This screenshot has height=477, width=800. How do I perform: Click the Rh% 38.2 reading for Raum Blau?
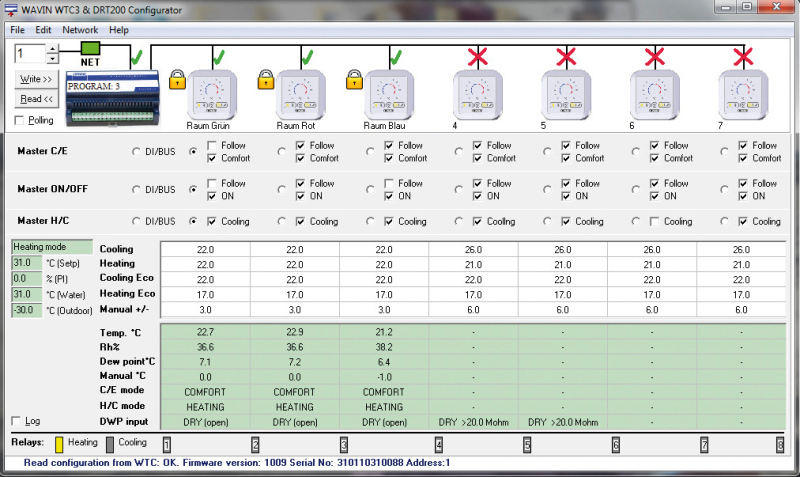click(x=384, y=347)
